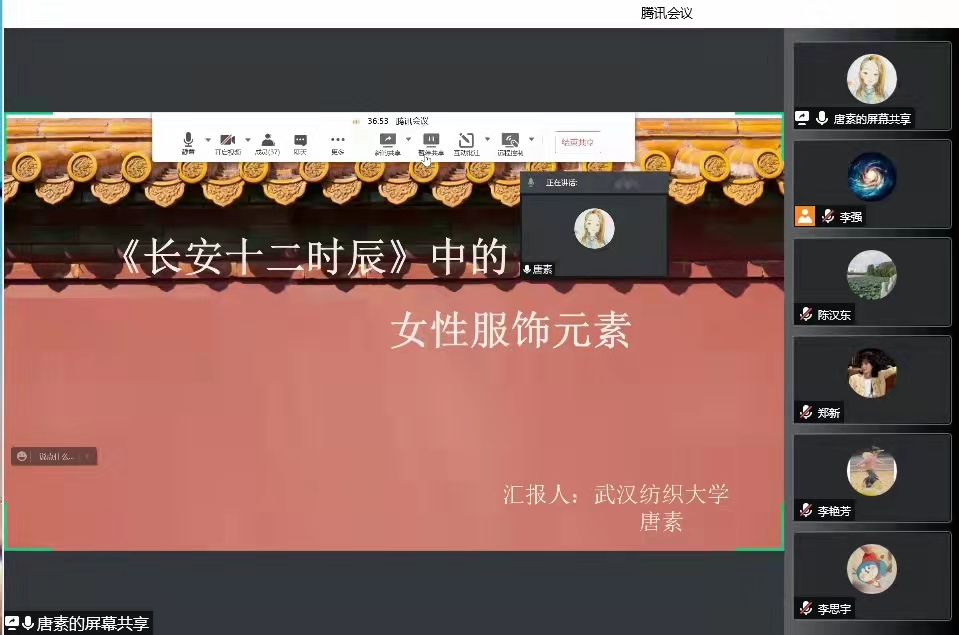The width and height of the screenshot is (959, 635).
Task: Turn on video with the camera icon
Action: pos(227,142)
